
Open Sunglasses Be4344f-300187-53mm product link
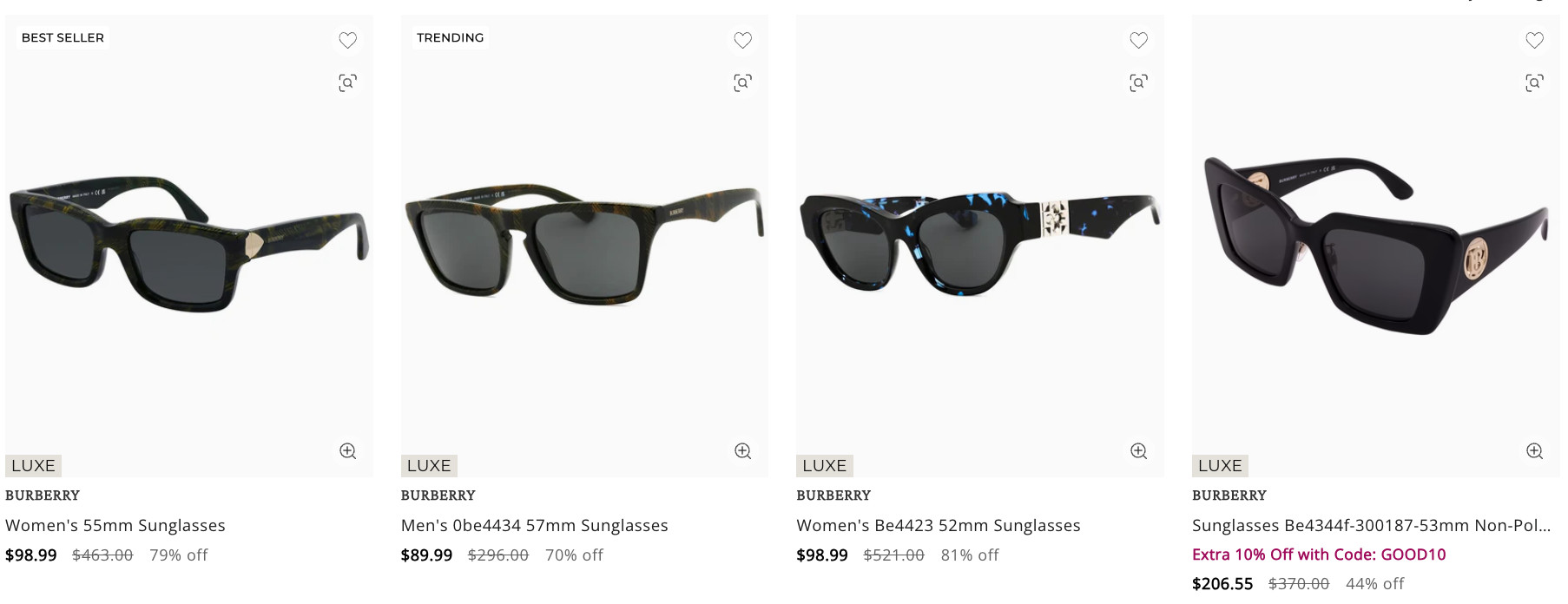[x=1371, y=525]
